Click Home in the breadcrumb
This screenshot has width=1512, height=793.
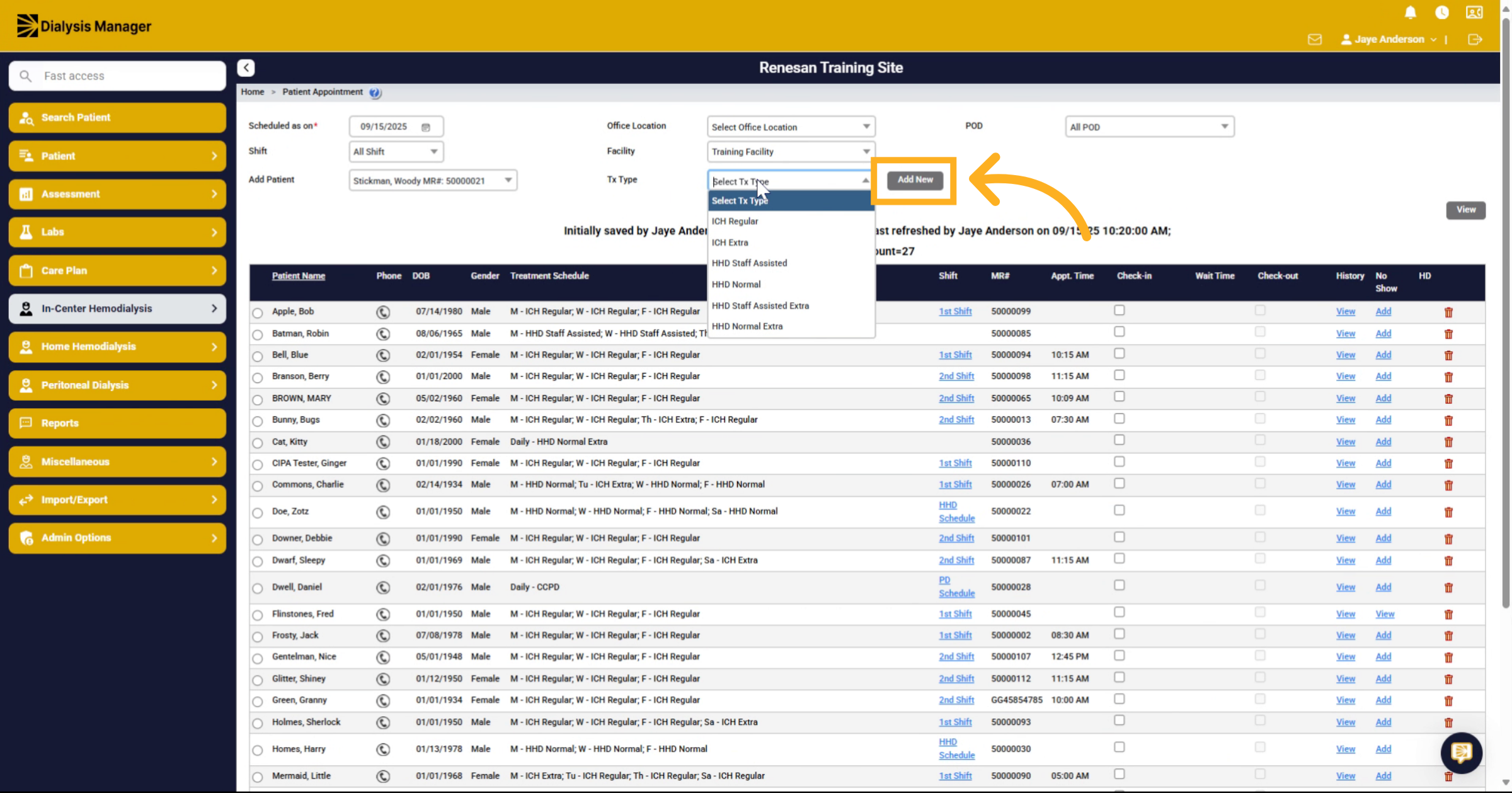252,92
